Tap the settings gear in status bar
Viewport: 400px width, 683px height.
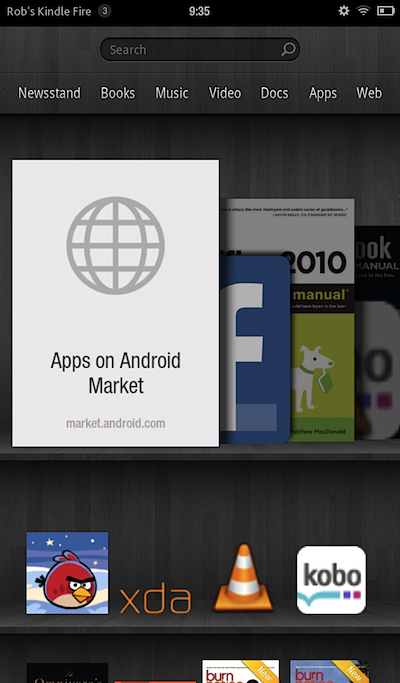(x=344, y=11)
